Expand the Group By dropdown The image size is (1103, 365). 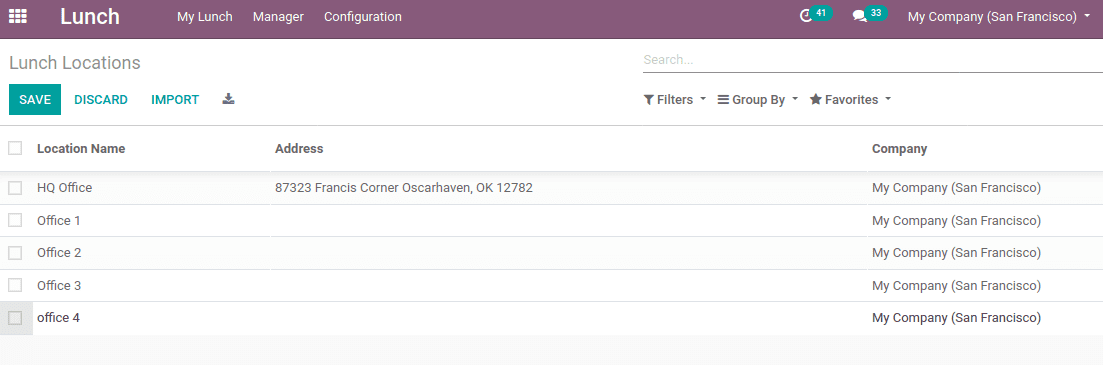758,100
